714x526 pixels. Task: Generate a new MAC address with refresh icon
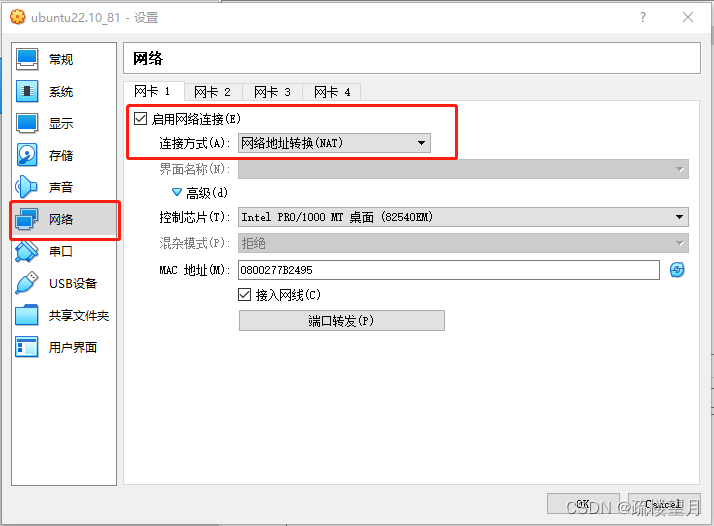(677, 270)
